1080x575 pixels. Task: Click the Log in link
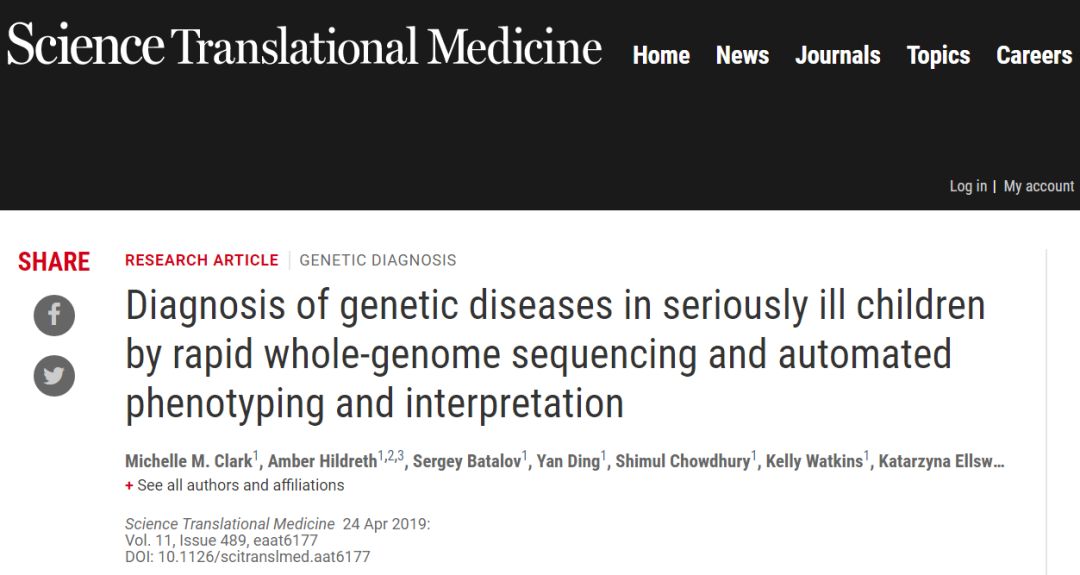coord(967,186)
